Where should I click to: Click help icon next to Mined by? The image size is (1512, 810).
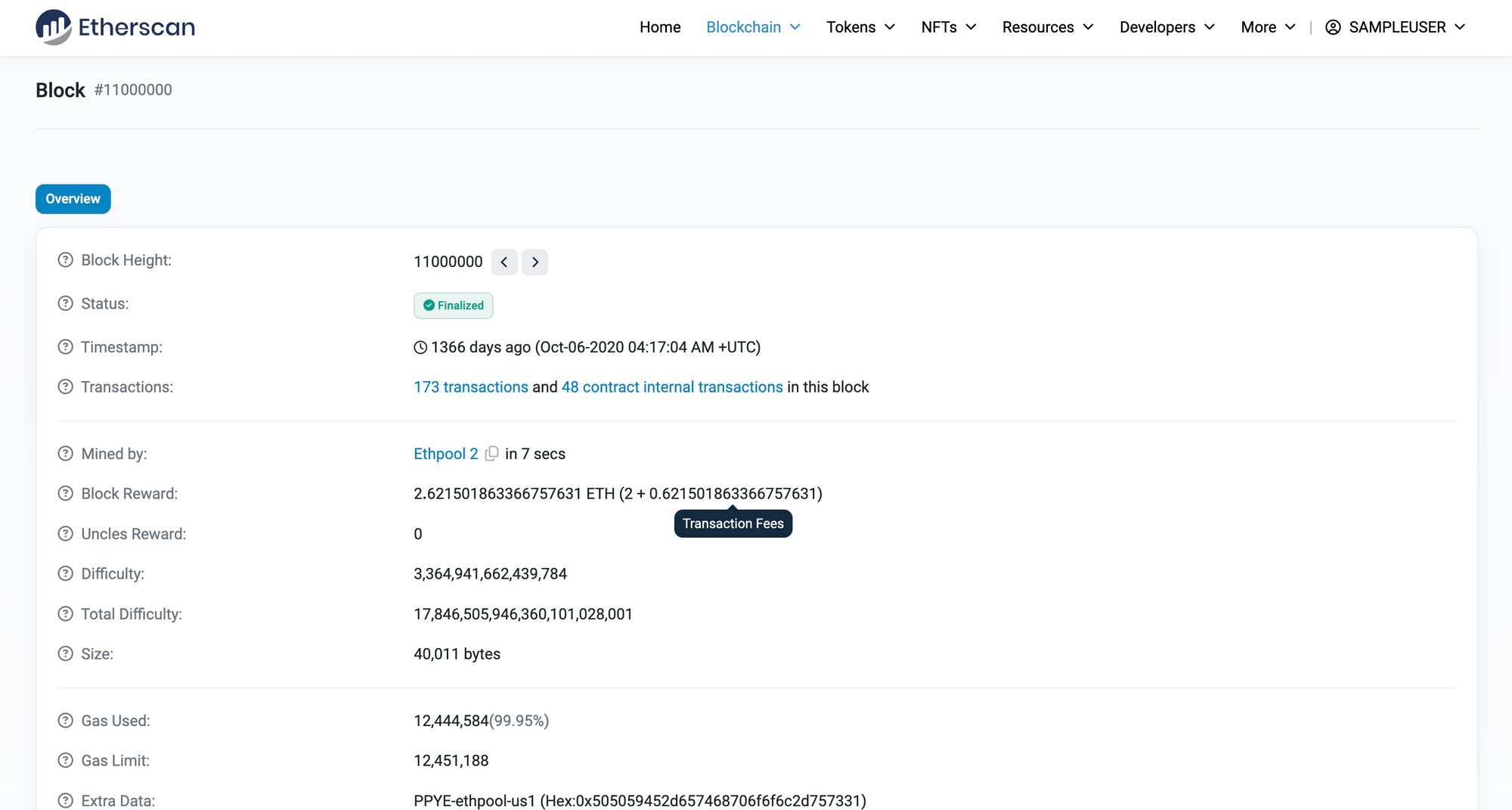click(x=66, y=454)
